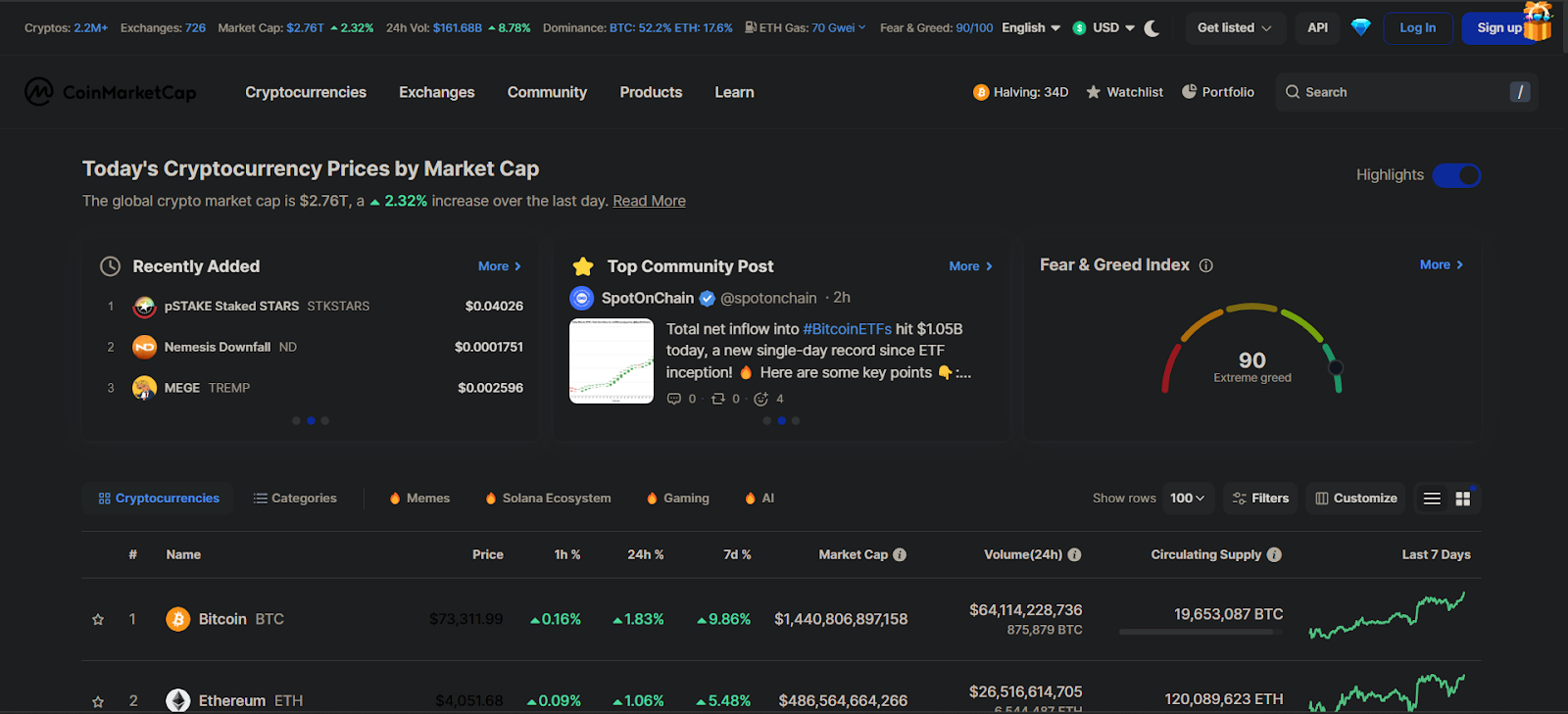Click the search magnifier icon
Screen dimensions: 1568x714
pyautogui.click(x=1293, y=92)
